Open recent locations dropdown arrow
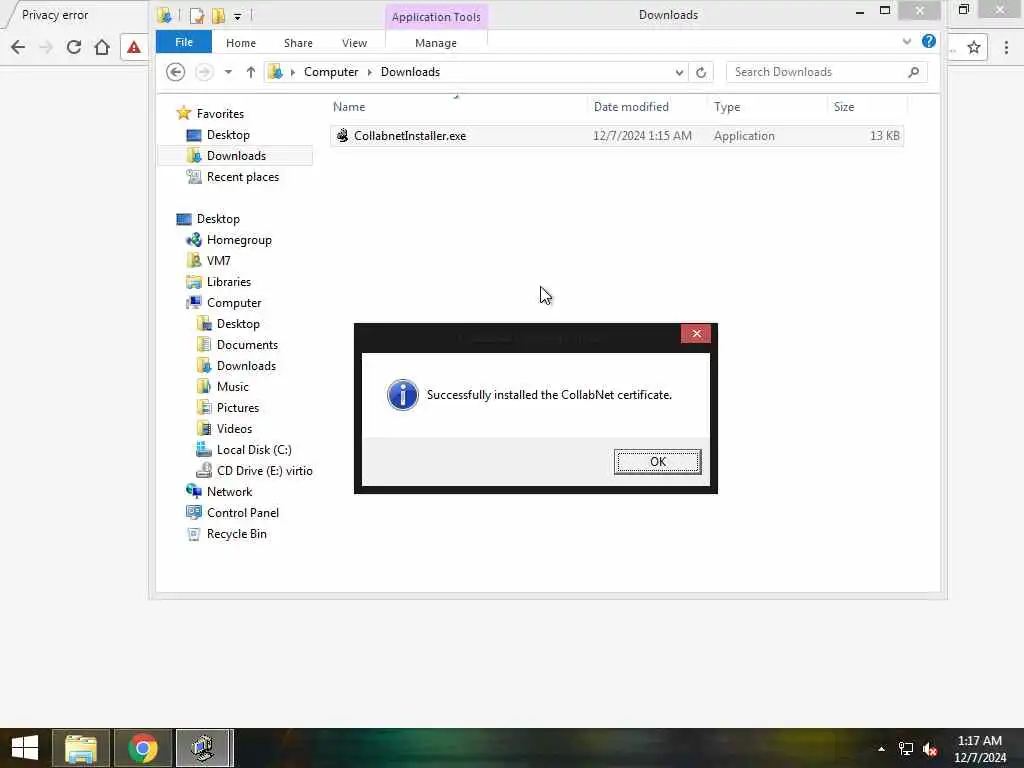 (228, 72)
